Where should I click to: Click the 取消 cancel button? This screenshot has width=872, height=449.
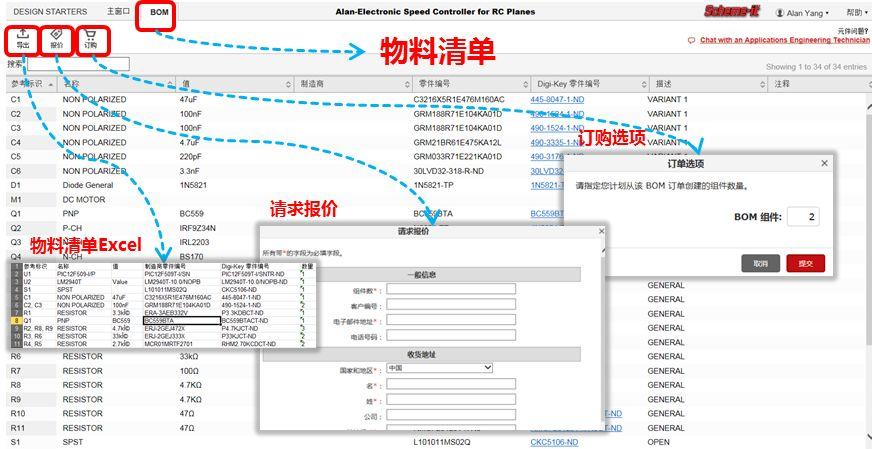click(x=761, y=263)
